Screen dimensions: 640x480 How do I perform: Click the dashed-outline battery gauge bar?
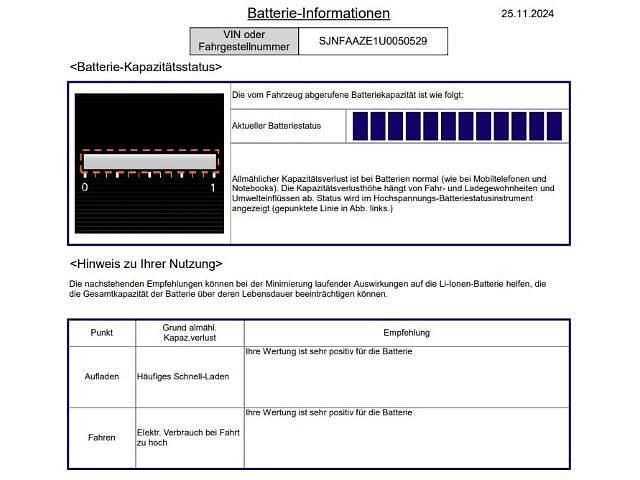[x=149, y=162]
